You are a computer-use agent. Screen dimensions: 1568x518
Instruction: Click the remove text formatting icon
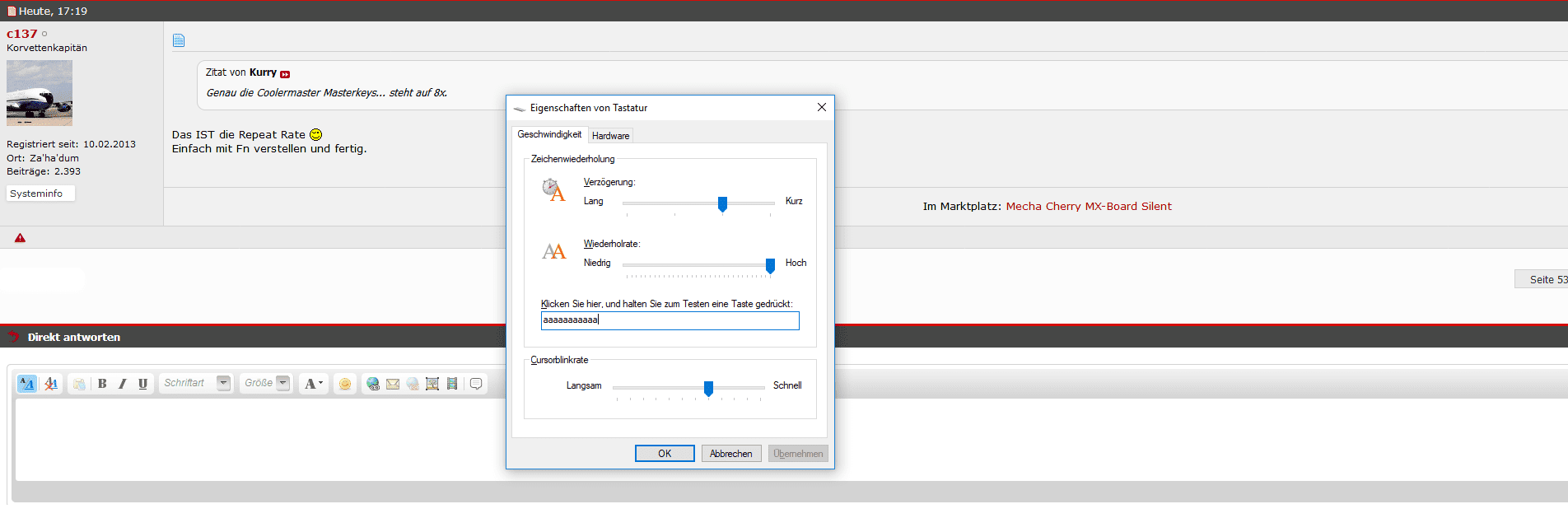pos(51,384)
